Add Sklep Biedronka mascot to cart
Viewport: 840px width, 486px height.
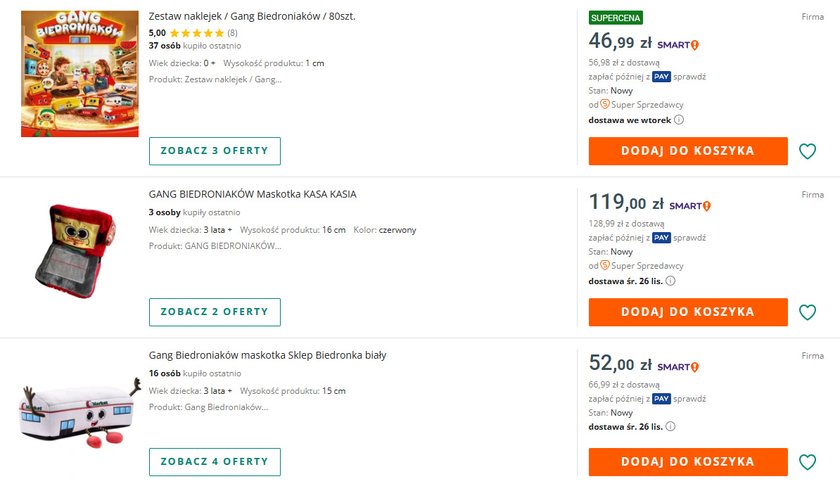pyautogui.click(x=688, y=462)
